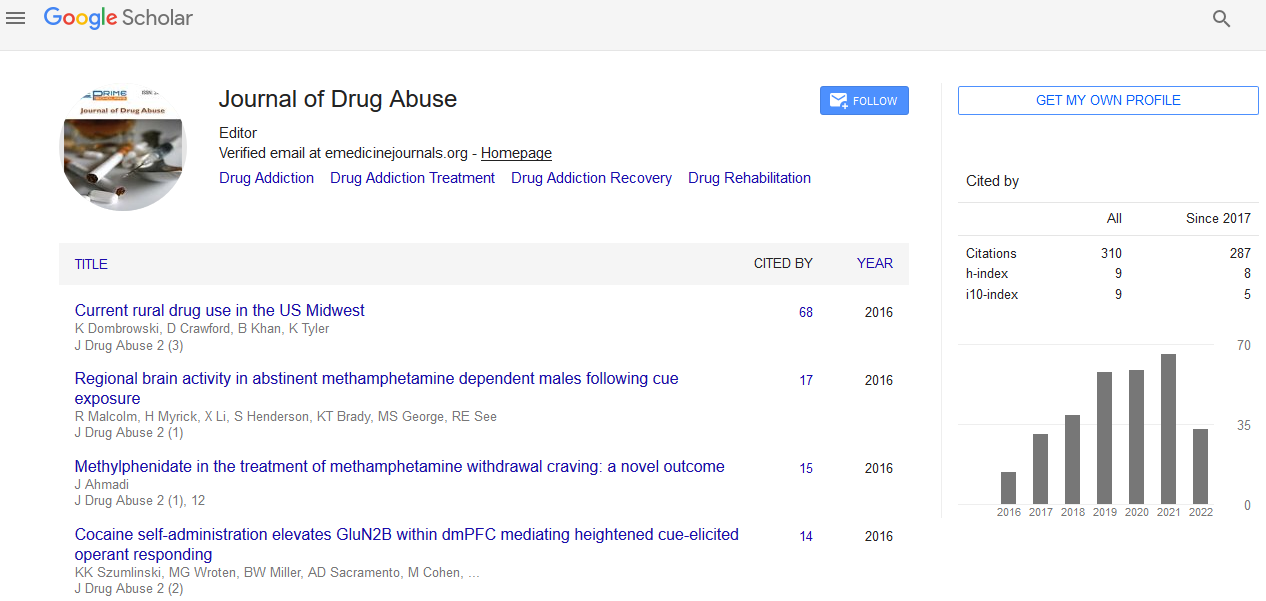Click Get My Own Profile button

pos(1107,101)
